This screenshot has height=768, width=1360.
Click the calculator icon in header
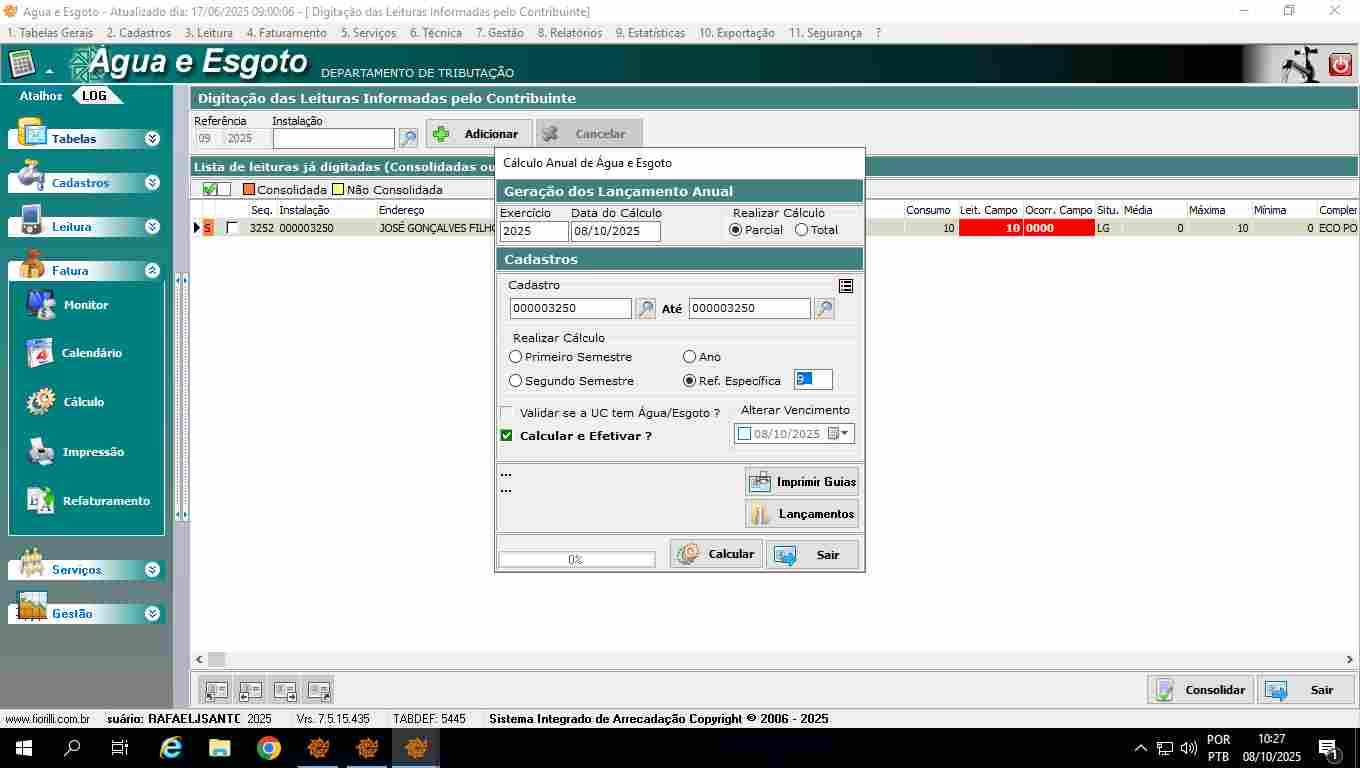(22, 65)
